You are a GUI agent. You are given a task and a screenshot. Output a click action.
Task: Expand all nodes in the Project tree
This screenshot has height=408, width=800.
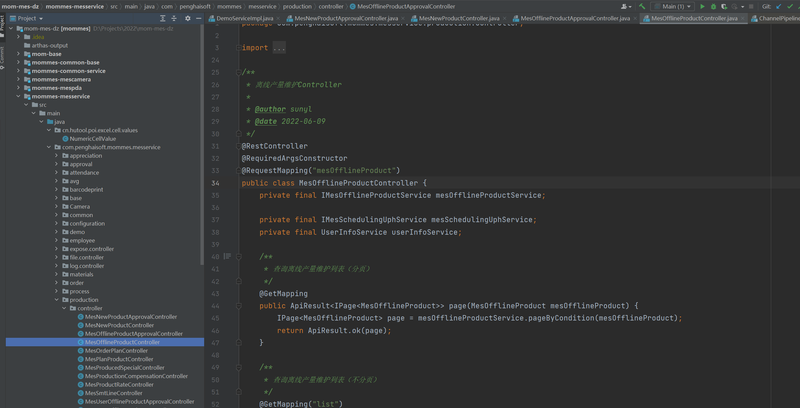[162, 18]
